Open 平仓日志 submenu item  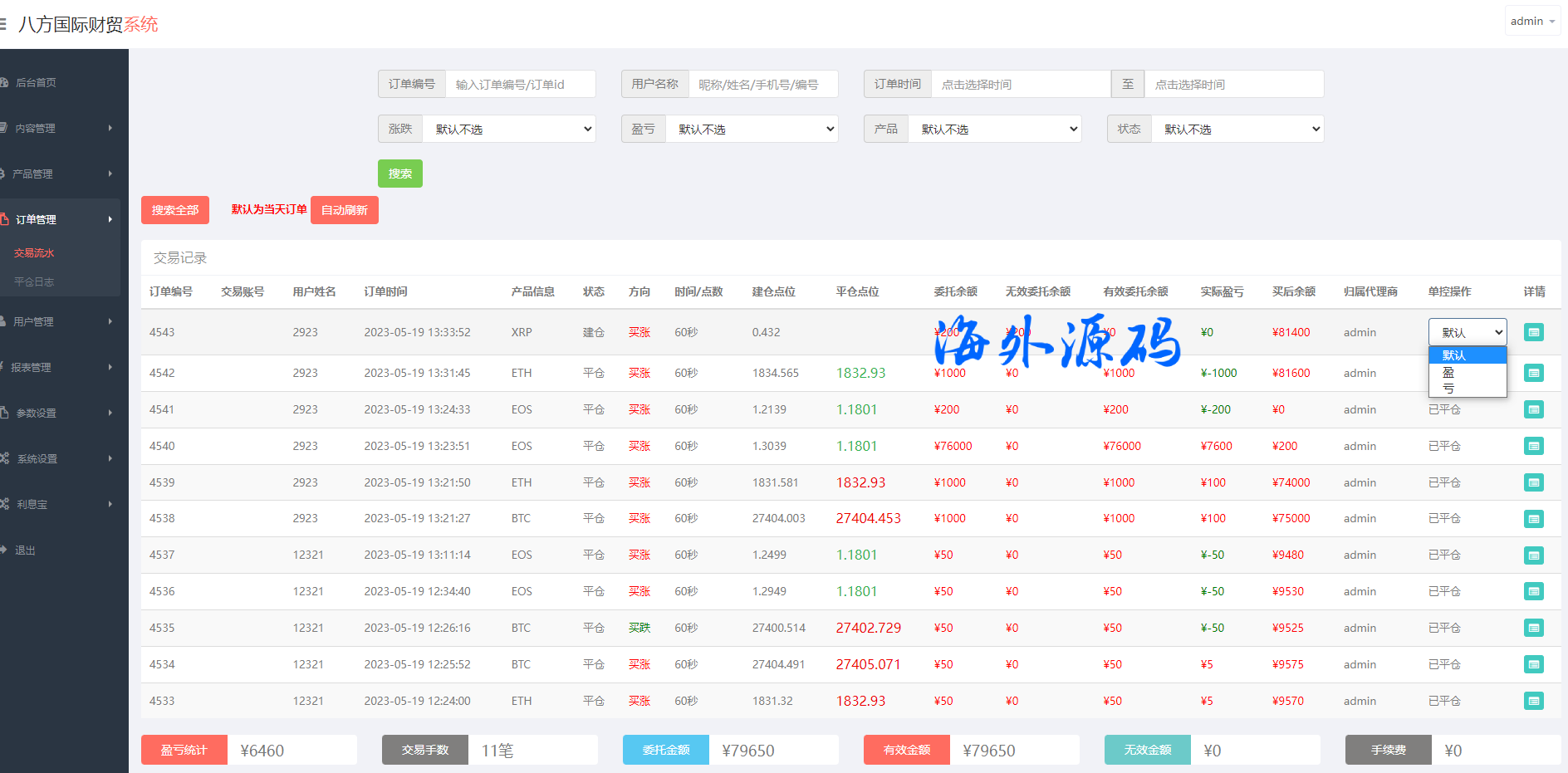coord(34,281)
